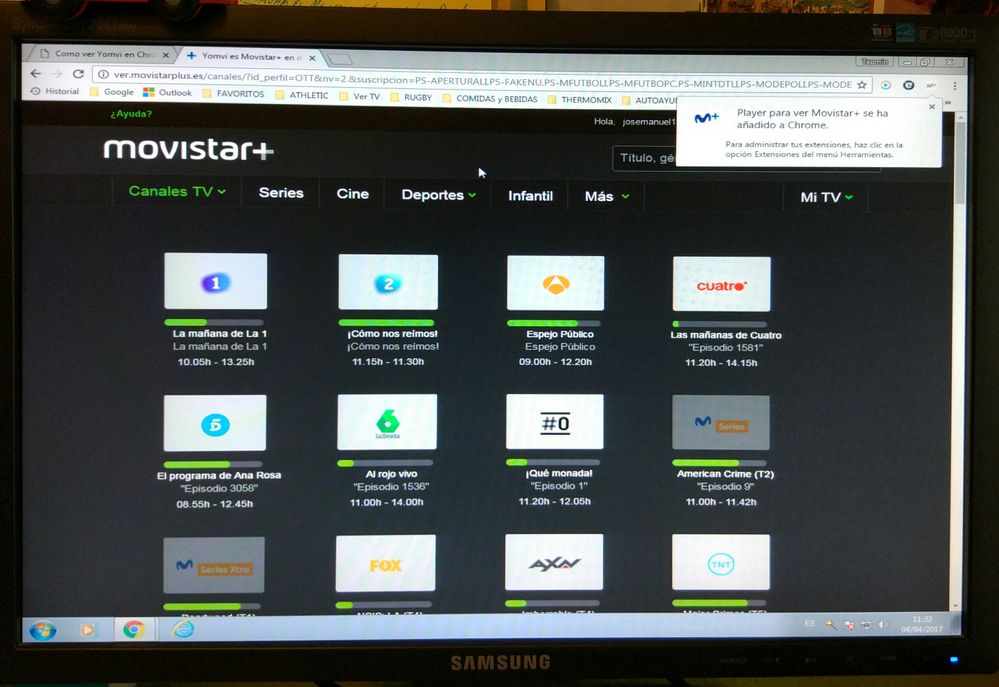Open the Cuatro channel logo
This screenshot has height=687, width=999.
721,284
